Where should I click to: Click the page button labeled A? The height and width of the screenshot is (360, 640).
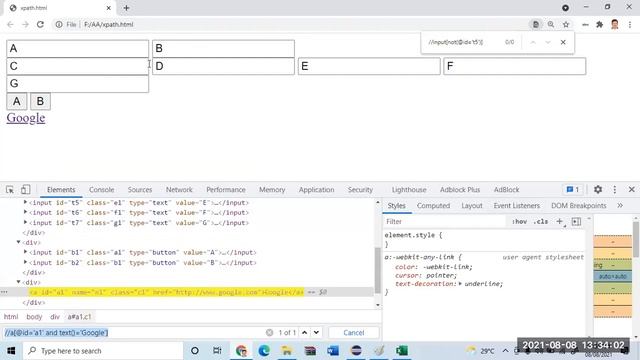[17, 101]
